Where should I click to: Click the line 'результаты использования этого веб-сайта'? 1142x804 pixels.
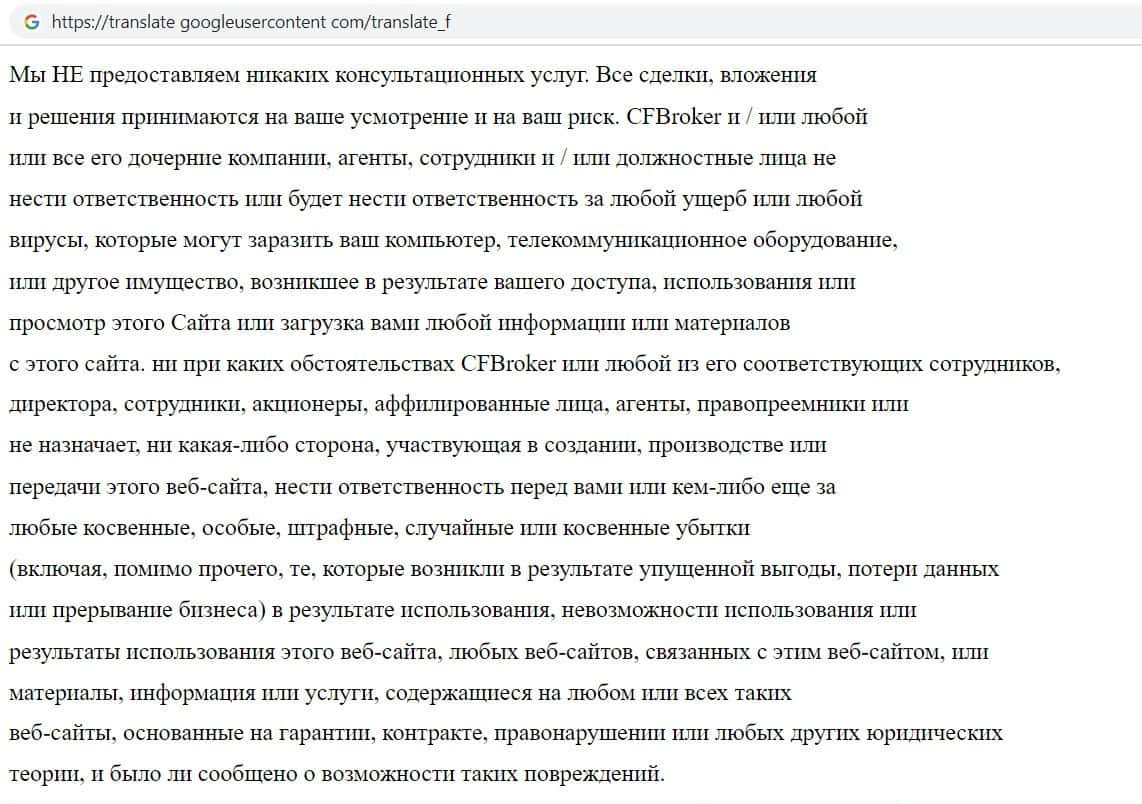coord(499,652)
